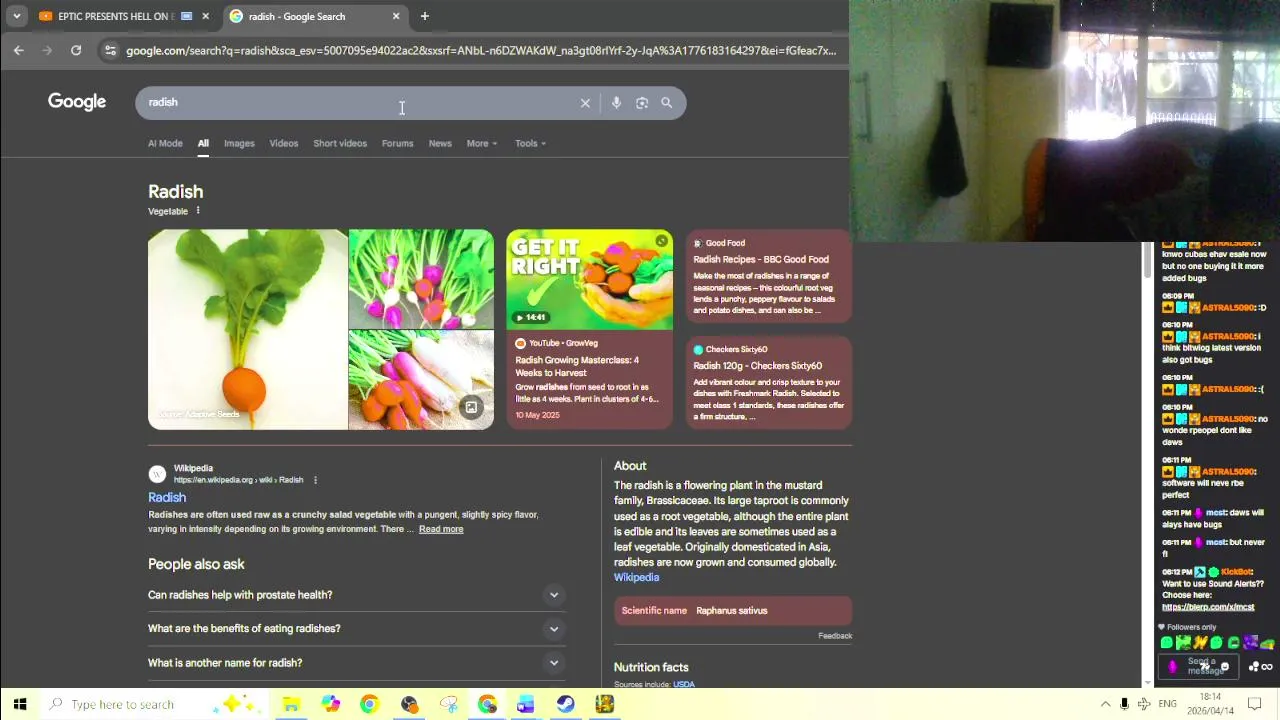This screenshot has height=720, width=1280.
Task: Click Read more under Wikipedia snippet
Action: click(x=441, y=529)
